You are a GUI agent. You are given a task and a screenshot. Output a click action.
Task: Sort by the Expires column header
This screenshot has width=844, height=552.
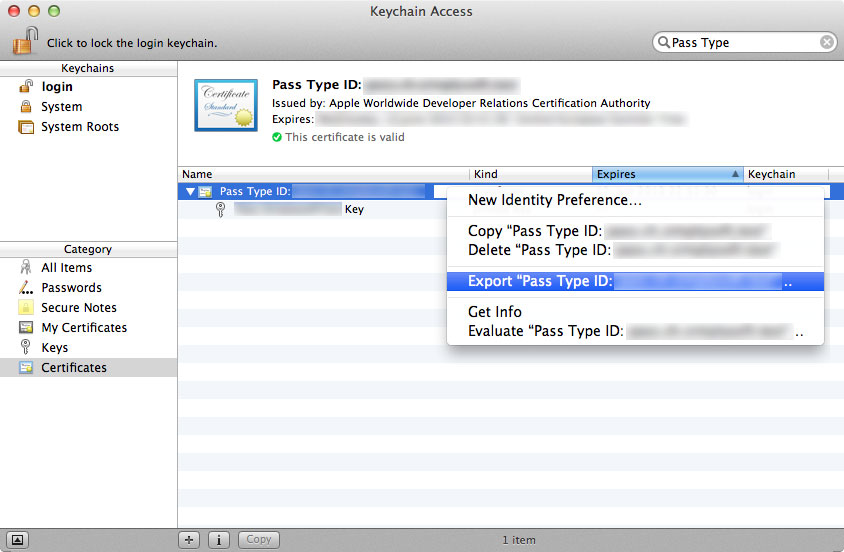667,174
